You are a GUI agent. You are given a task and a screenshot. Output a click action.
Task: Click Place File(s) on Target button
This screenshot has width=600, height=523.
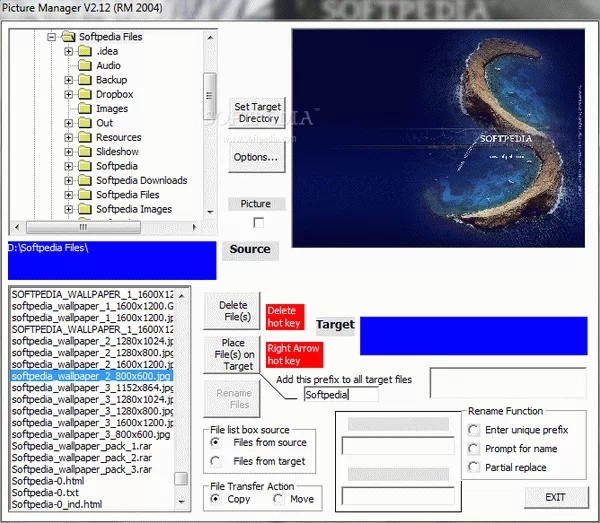coord(232,355)
